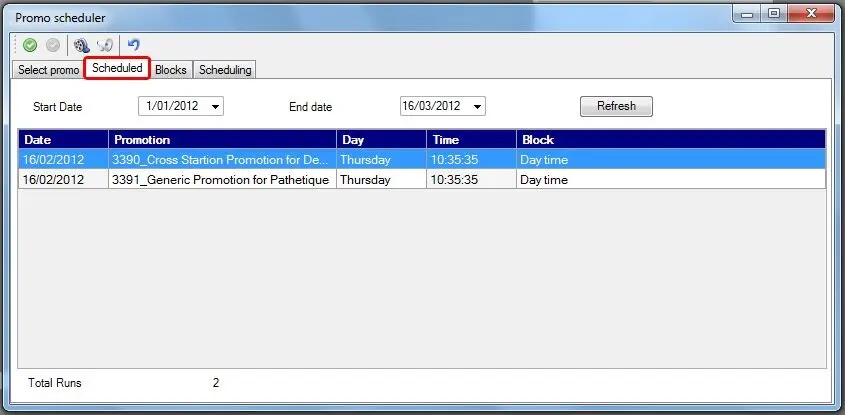The height and width of the screenshot is (415, 845).
Task: Click the grey disabled checkmark icon
Action: click(x=52, y=45)
